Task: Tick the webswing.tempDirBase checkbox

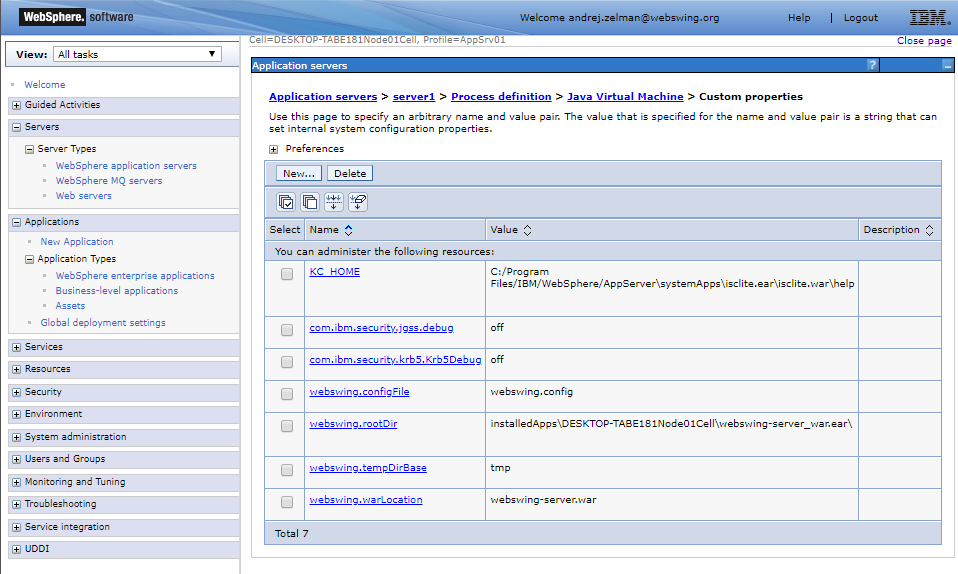Action: [287, 470]
